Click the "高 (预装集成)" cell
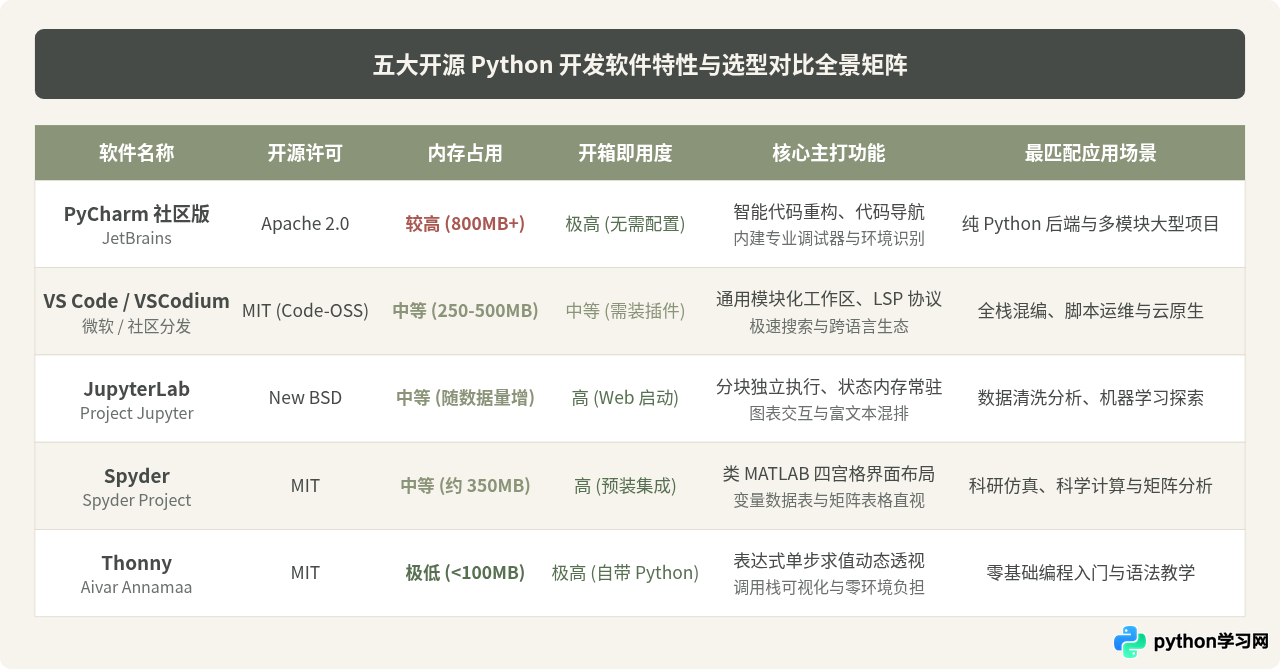The width and height of the screenshot is (1280, 670). [x=625, y=485]
